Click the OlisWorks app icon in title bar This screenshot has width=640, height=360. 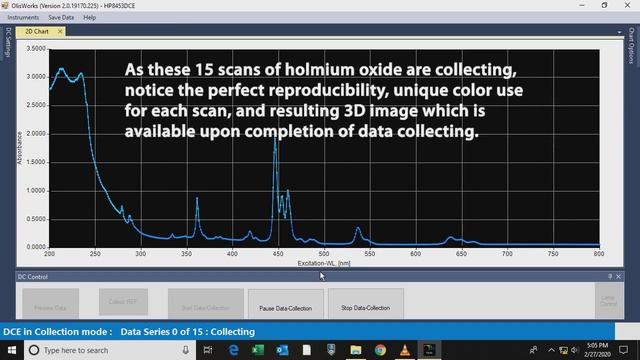click(x=5, y=5)
